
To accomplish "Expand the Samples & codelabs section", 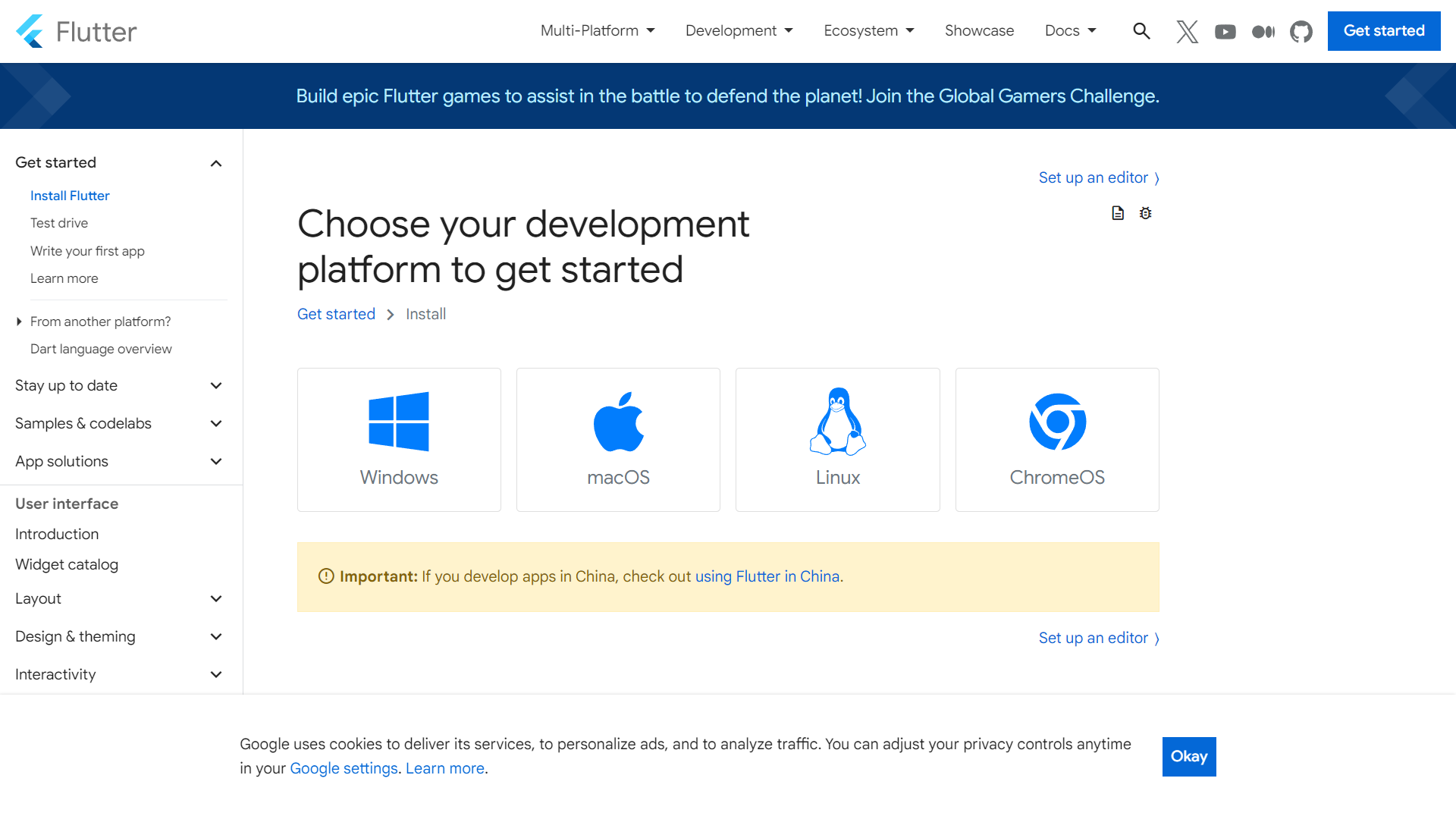I will [x=216, y=423].
